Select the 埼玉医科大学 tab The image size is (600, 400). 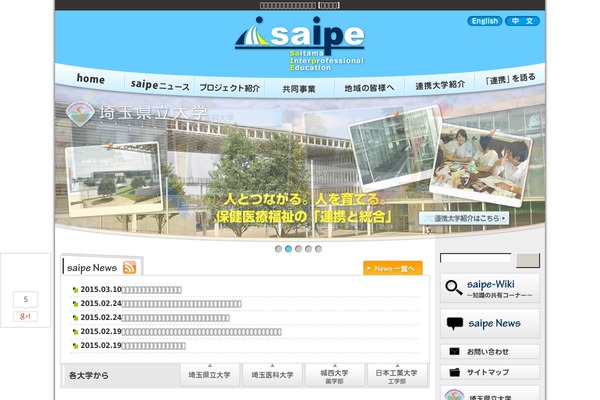tap(272, 375)
